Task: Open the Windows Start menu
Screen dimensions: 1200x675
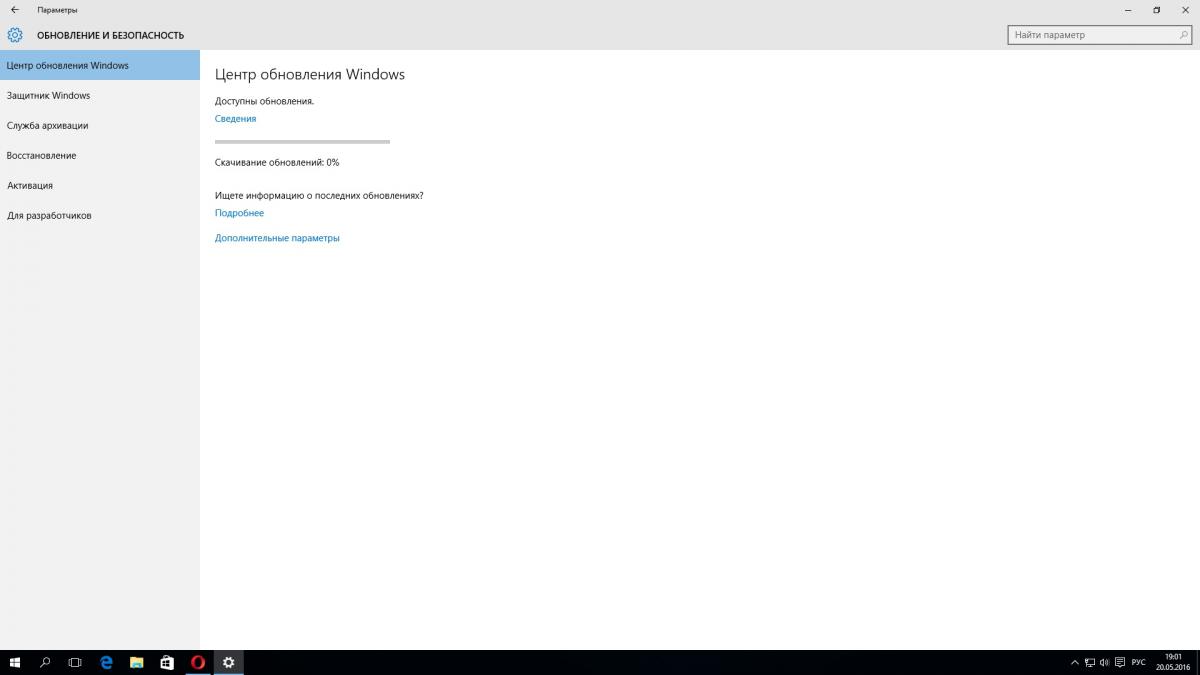Action: 15,662
